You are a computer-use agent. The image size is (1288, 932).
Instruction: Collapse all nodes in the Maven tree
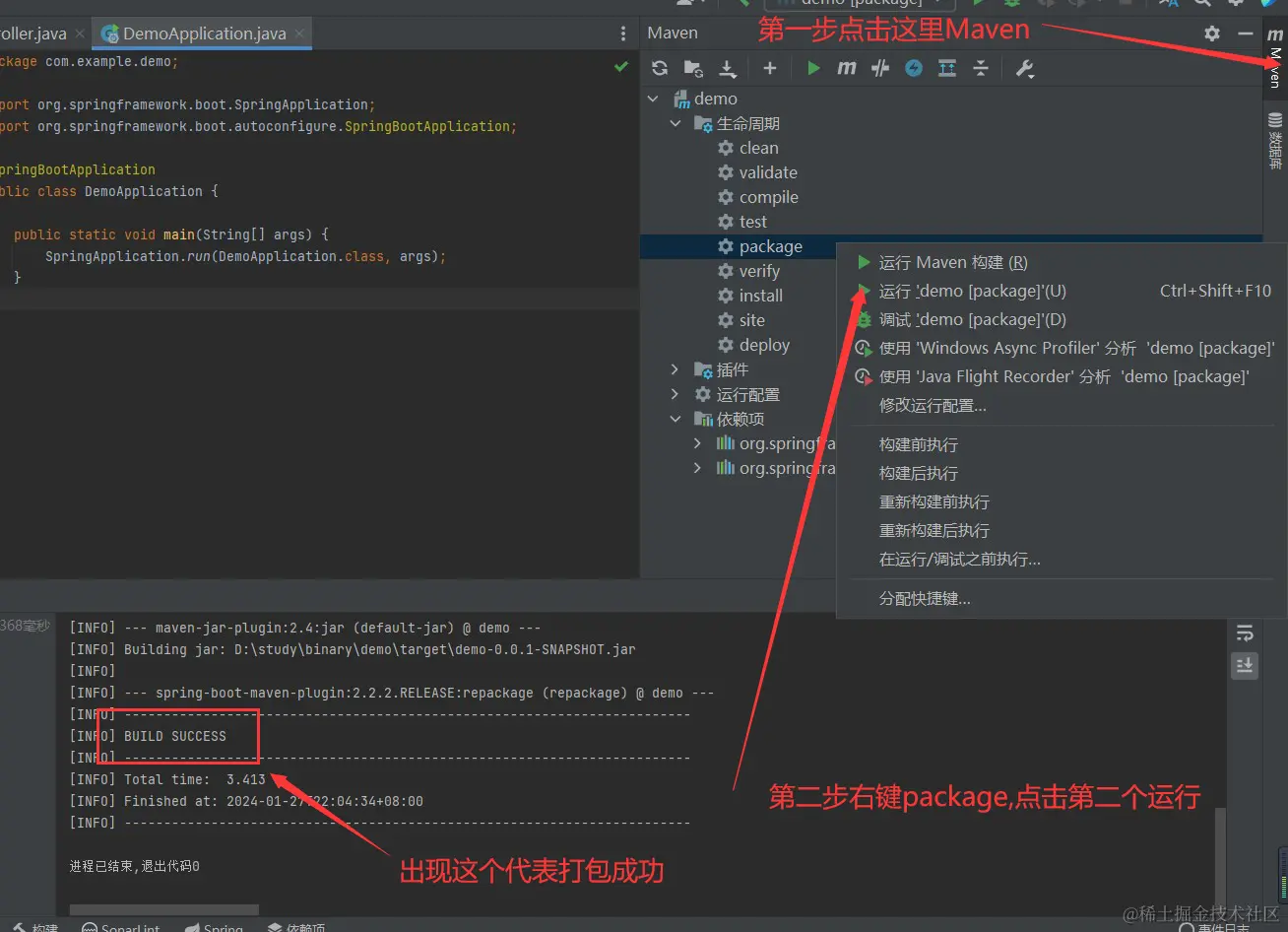(x=981, y=68)
